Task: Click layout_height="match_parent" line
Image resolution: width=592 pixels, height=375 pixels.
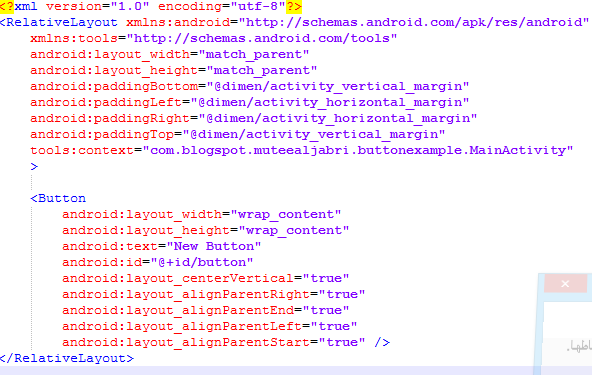Action: pyautogui.click(x=174, y=70)
